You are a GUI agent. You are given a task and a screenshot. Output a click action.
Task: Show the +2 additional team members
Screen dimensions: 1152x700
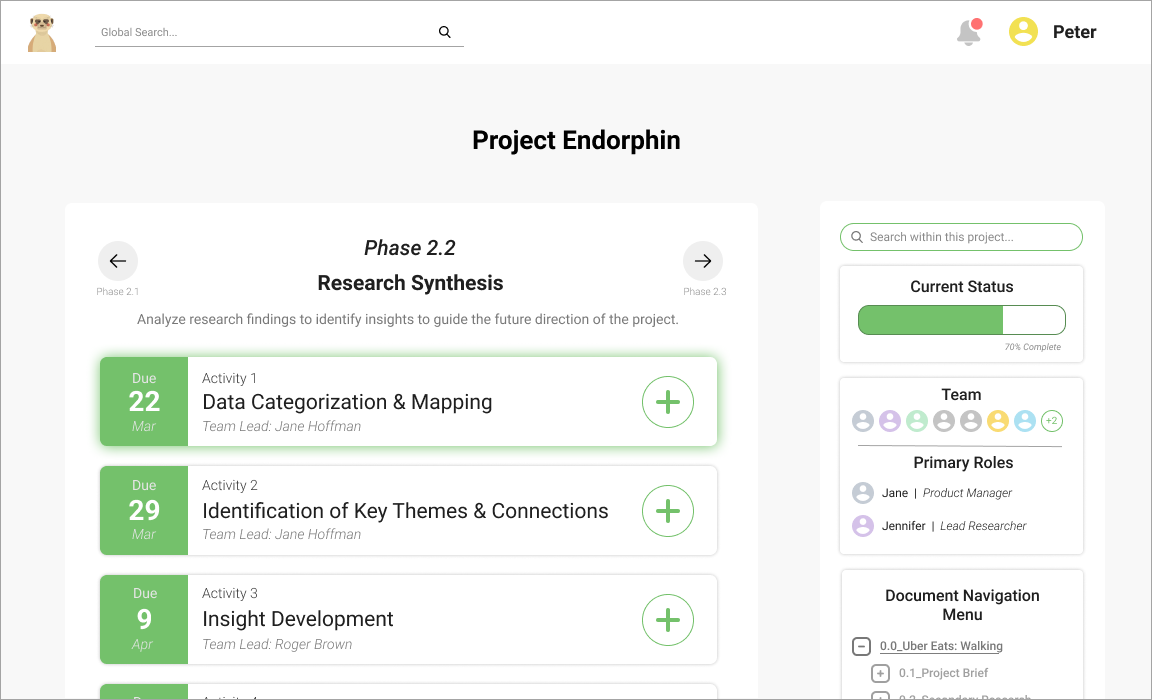click(x=1051, y=421)
